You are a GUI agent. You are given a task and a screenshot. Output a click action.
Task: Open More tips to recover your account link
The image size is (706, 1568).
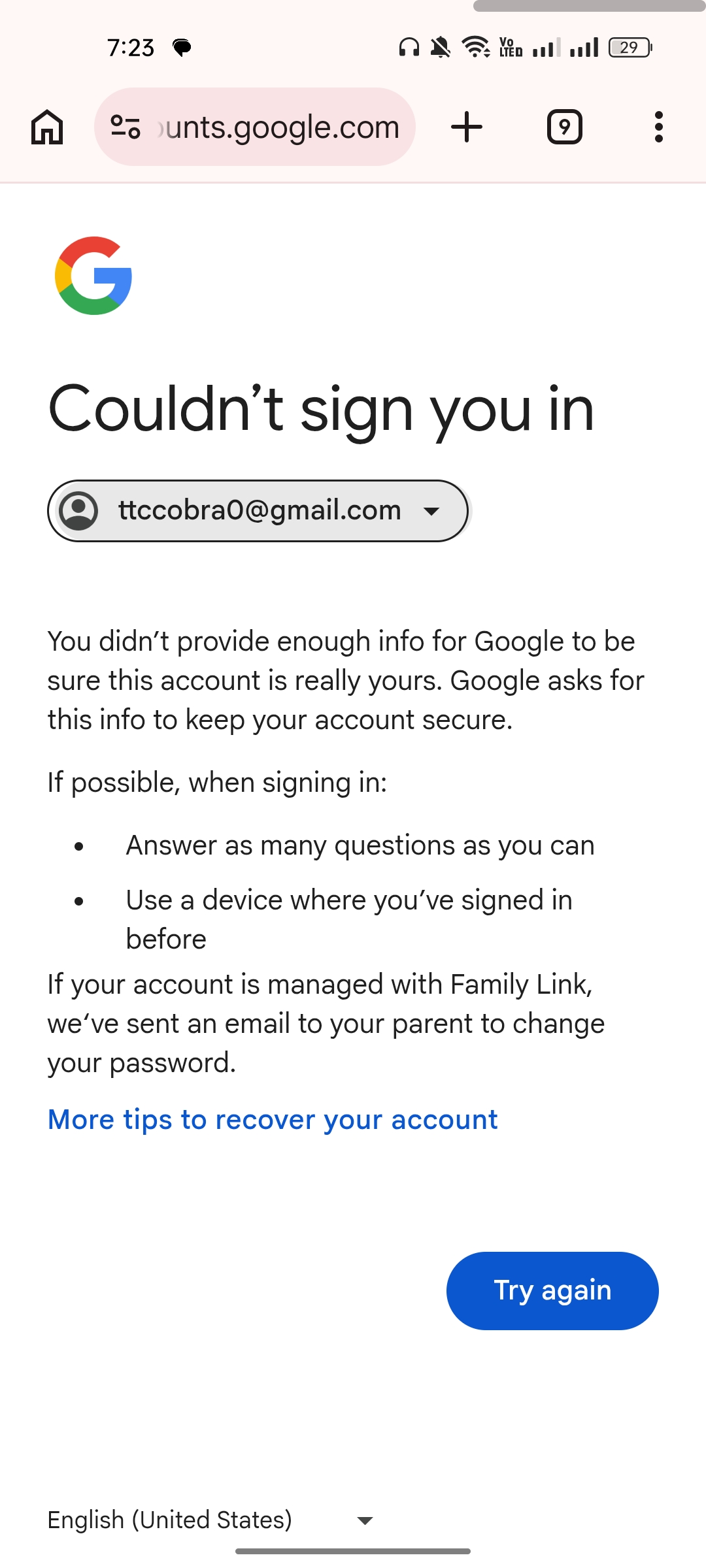click(273, 1120)
